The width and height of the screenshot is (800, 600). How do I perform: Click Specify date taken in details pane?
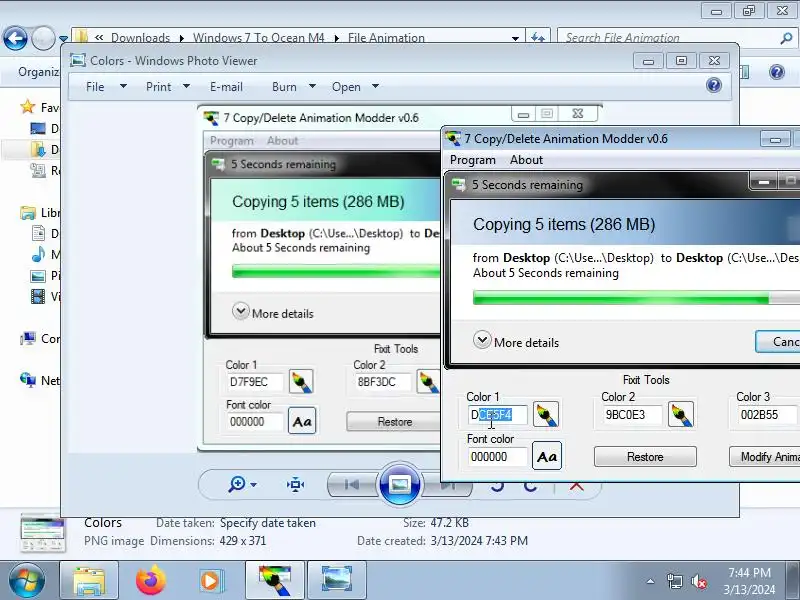coord(268,523)
